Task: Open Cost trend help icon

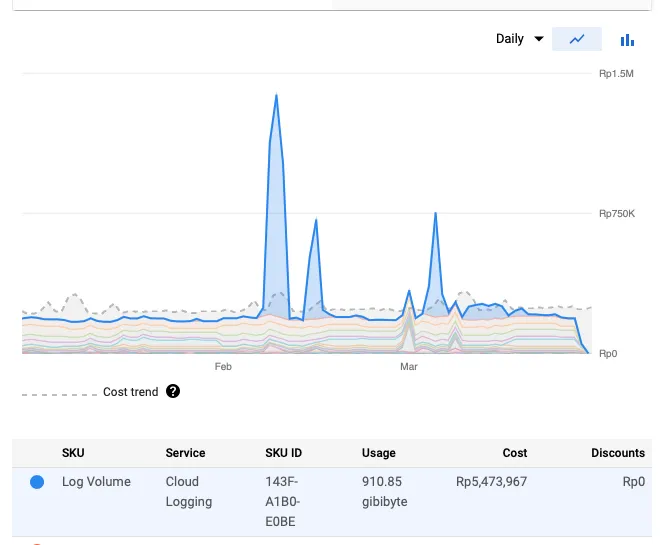Action: 173,392
